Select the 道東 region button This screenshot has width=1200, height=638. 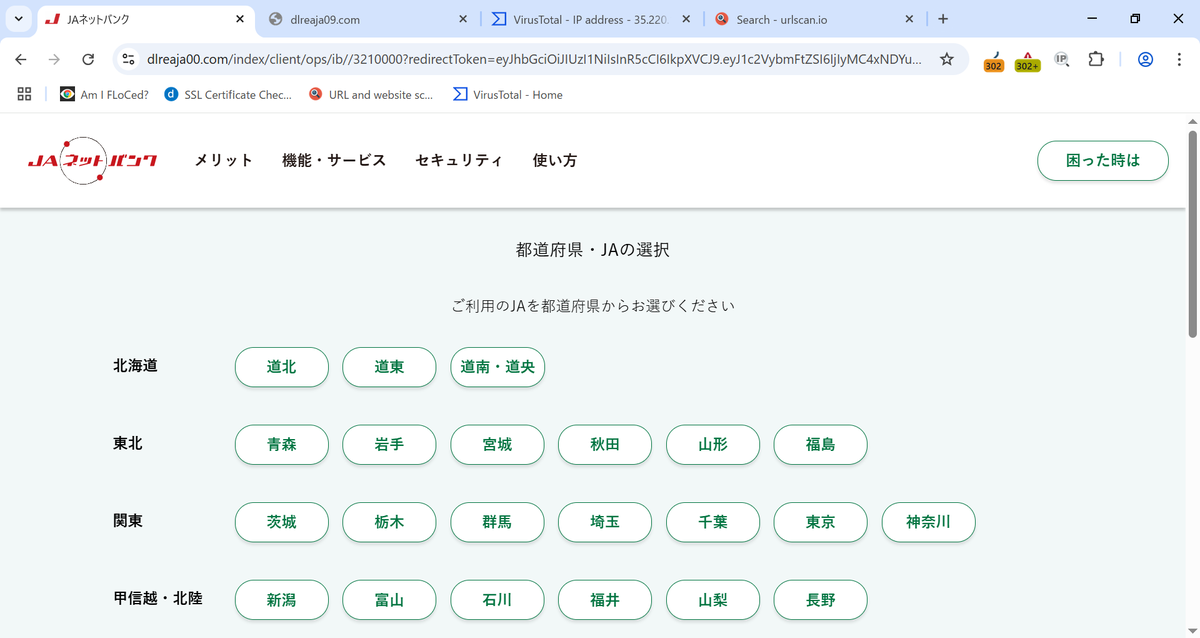[x=389, y=367]
